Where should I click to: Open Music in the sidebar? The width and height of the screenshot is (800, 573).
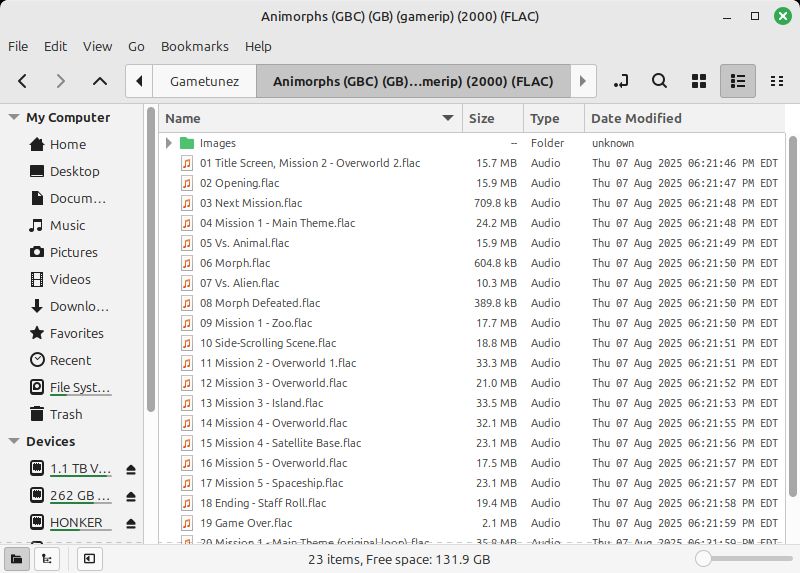tap(67, 226)
